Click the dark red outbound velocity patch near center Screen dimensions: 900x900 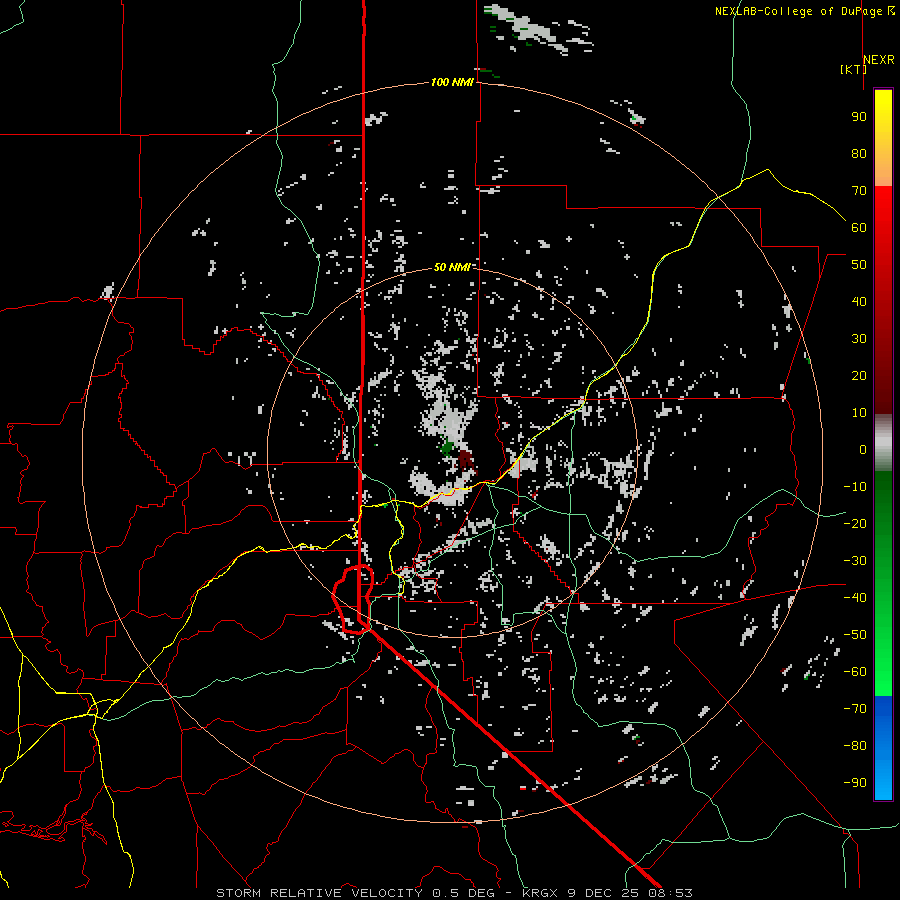tap(465, 460)
